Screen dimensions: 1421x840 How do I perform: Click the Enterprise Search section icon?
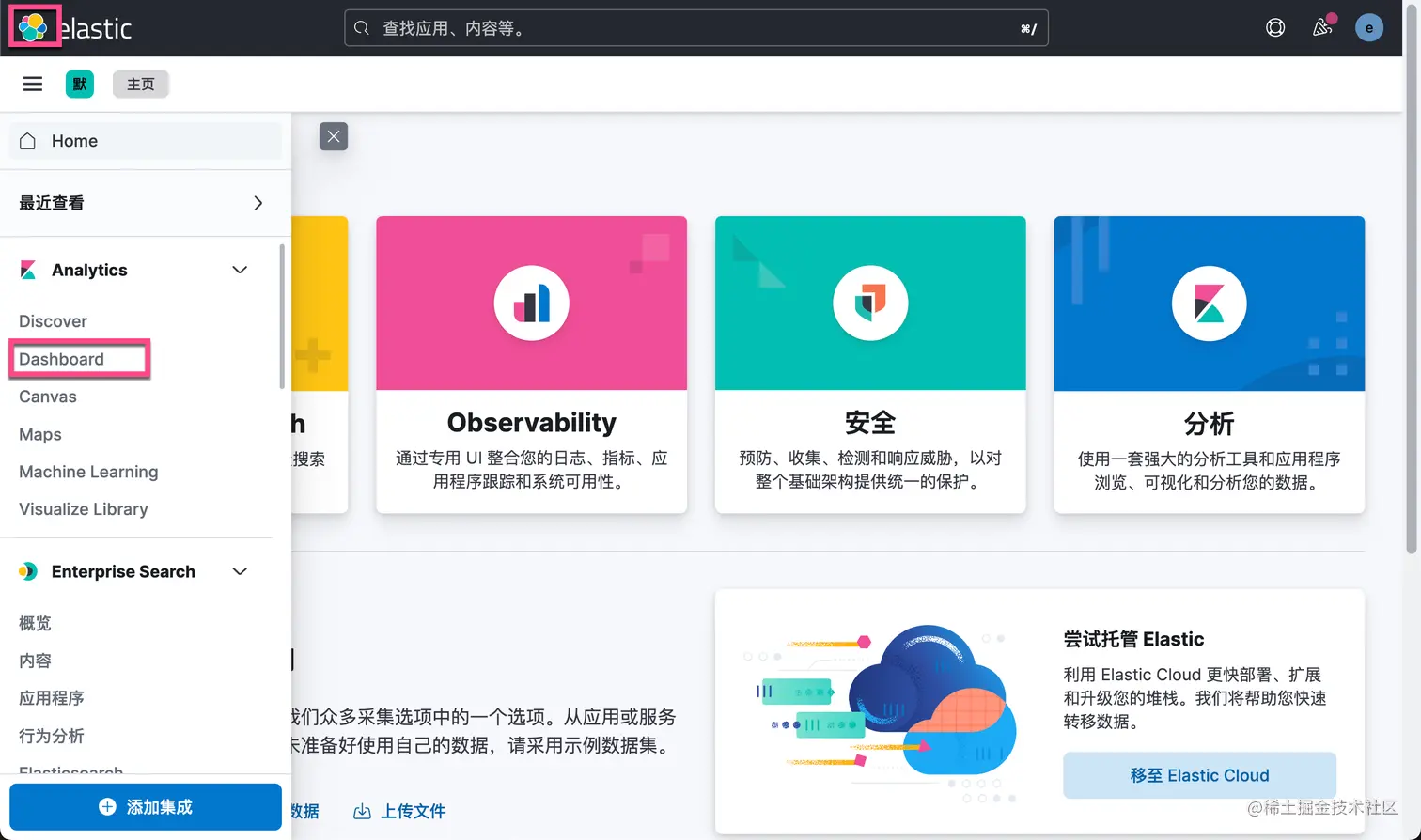(x=28, y=571)
